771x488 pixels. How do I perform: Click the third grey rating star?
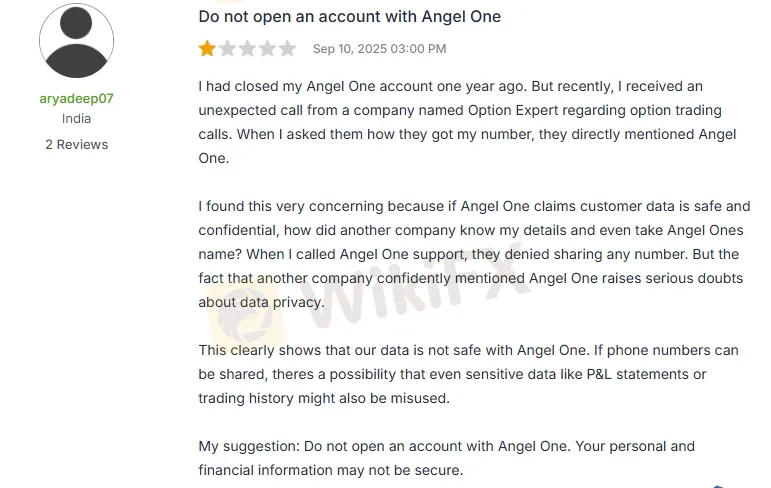click(x=247, y=49)
